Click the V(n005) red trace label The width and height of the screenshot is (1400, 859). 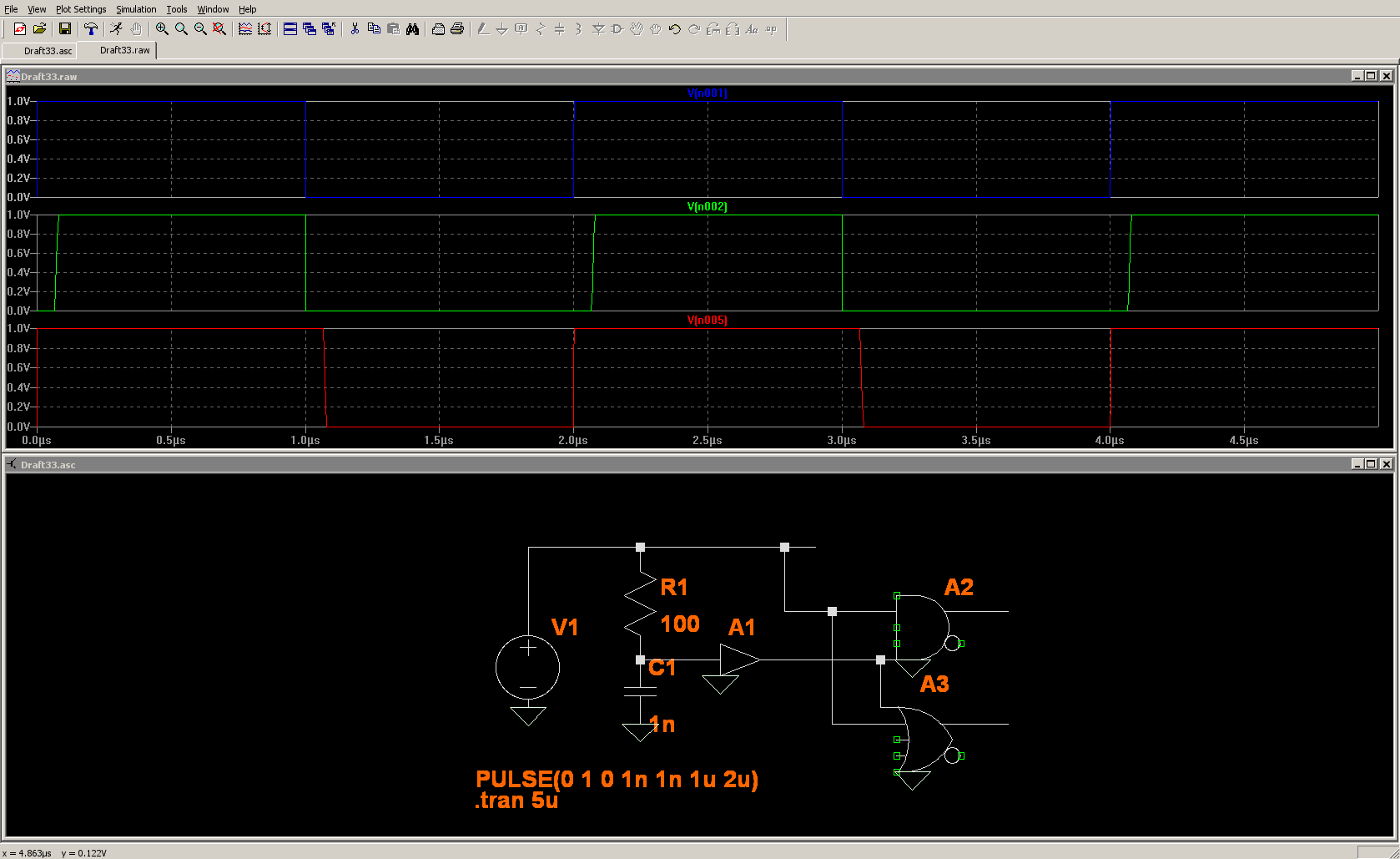point(707,320)
